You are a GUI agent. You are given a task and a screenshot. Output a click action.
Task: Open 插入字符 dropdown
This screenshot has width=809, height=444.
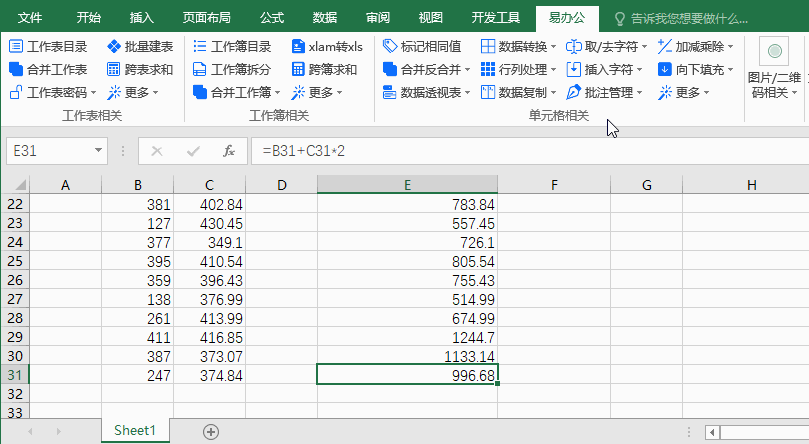640,70
